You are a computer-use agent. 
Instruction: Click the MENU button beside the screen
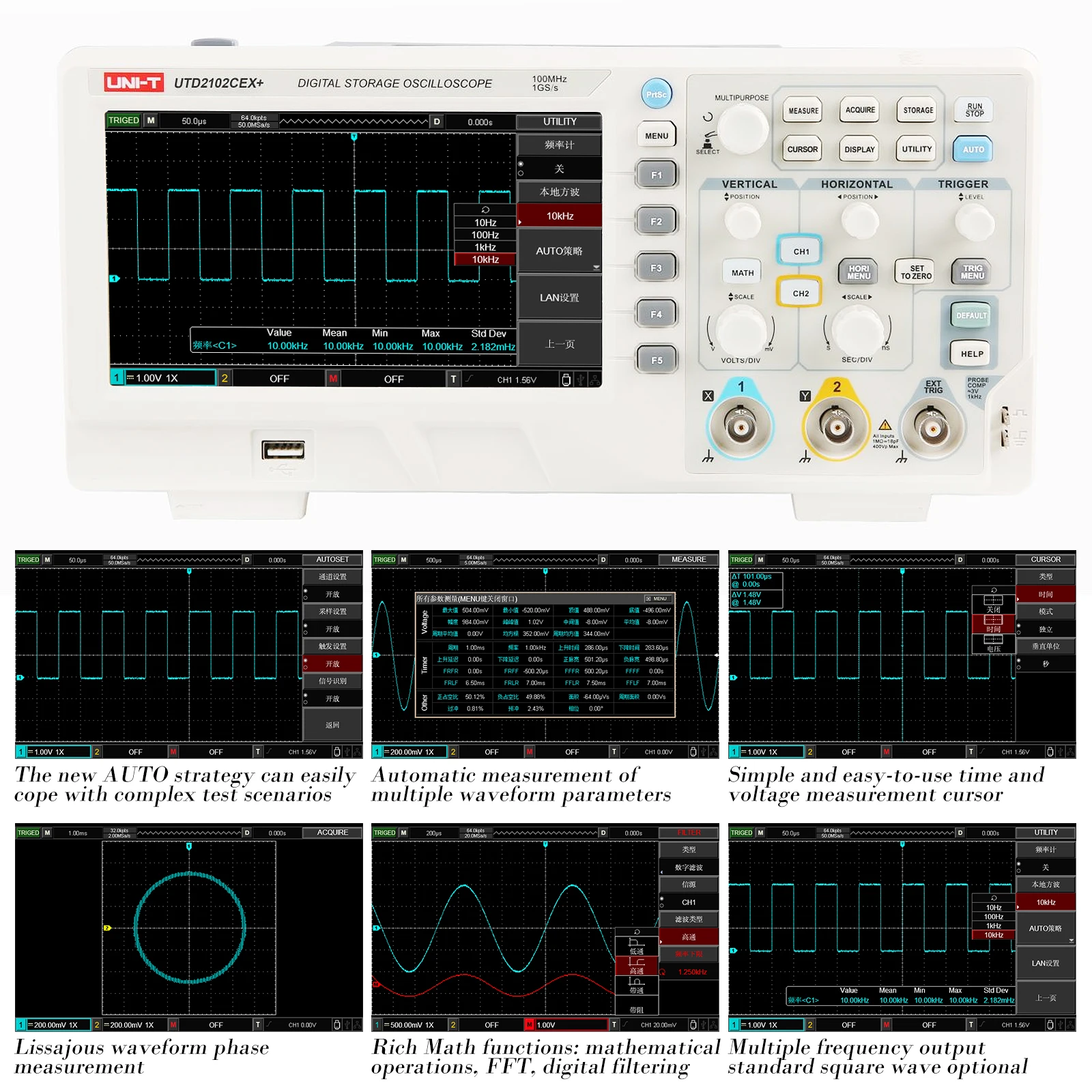[657, 135]
